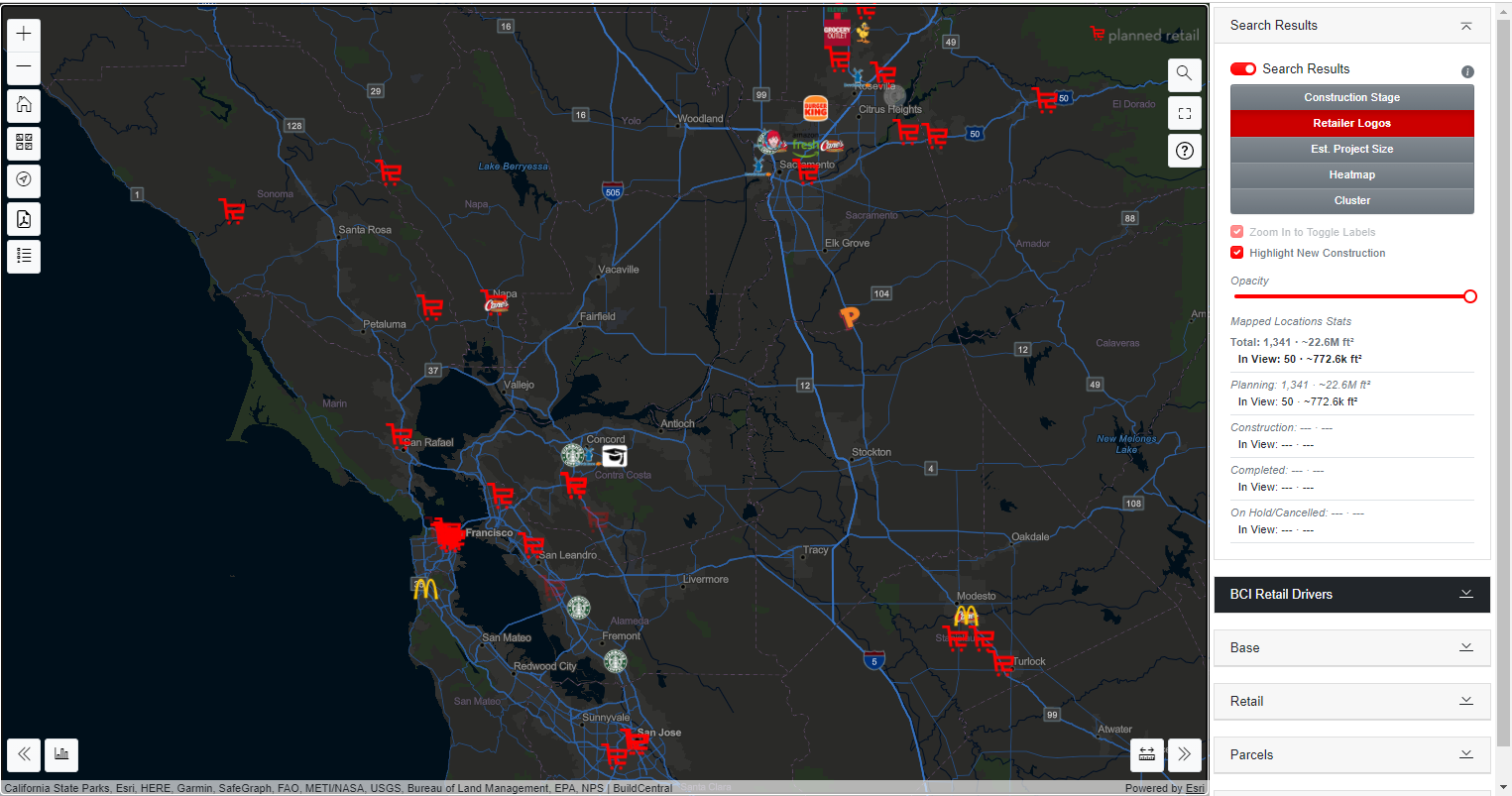The image size is (1512, 796).
Task: Uncheck Highlight New Construction
Action: [x=1237, y=253]
